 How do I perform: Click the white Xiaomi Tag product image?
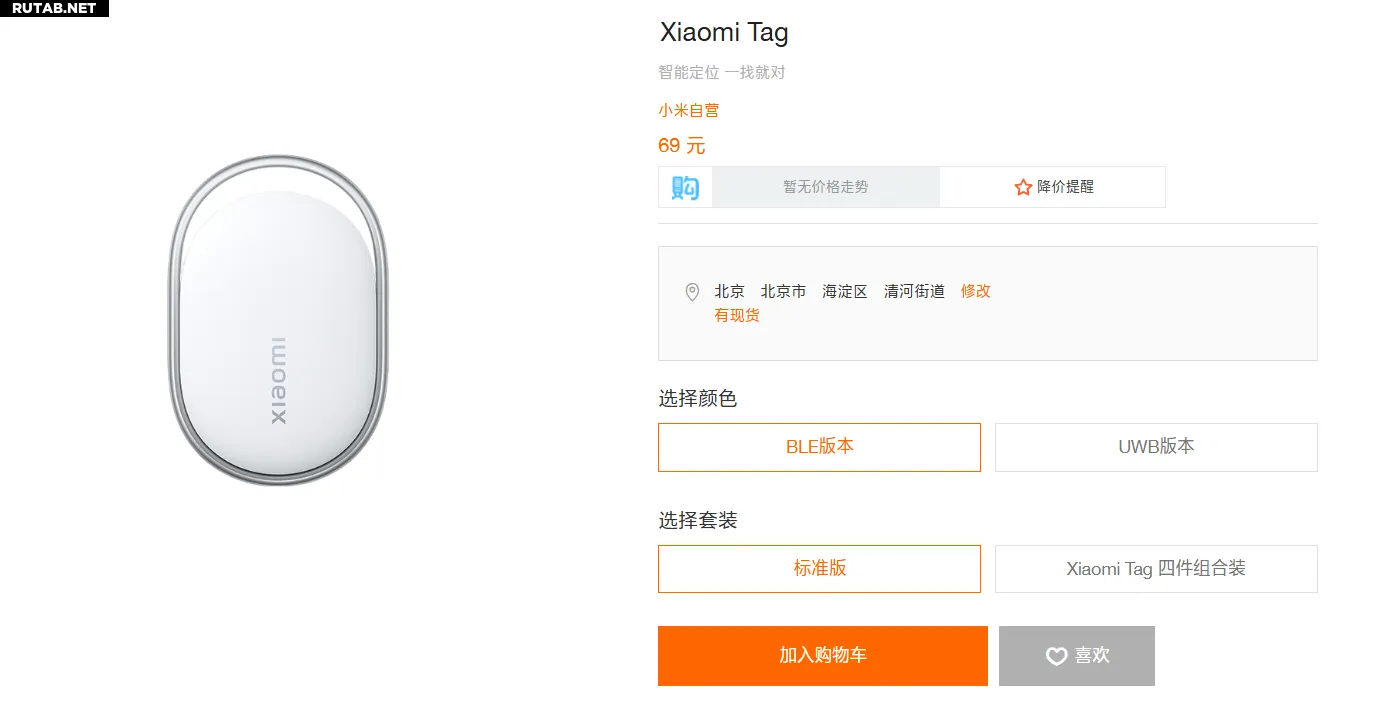(279, 320)
